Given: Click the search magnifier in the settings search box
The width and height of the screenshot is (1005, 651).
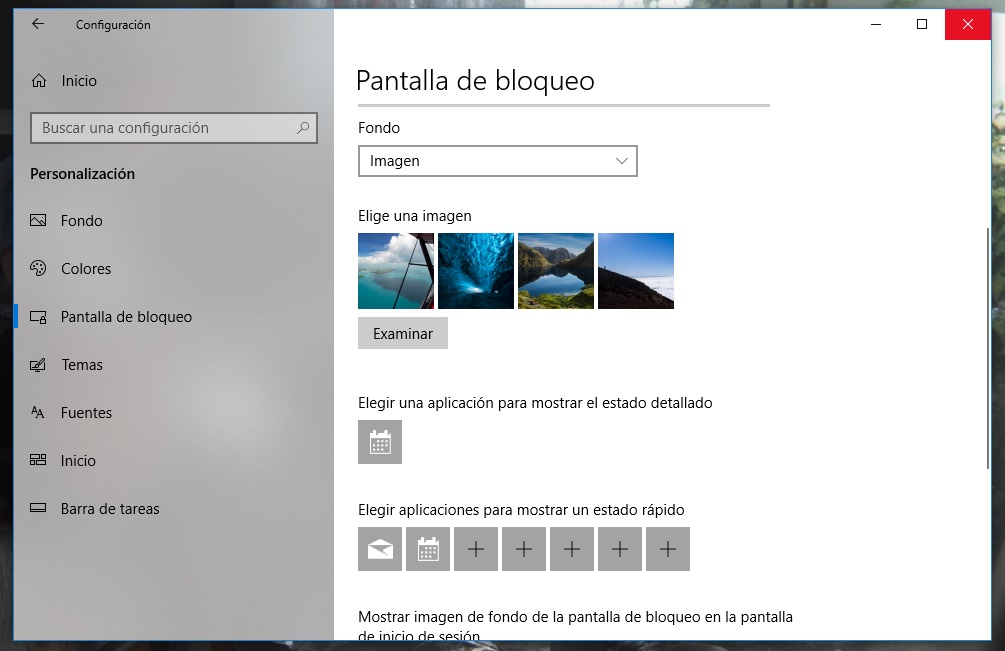Looking at the screenshot, I should click(301, 128).
